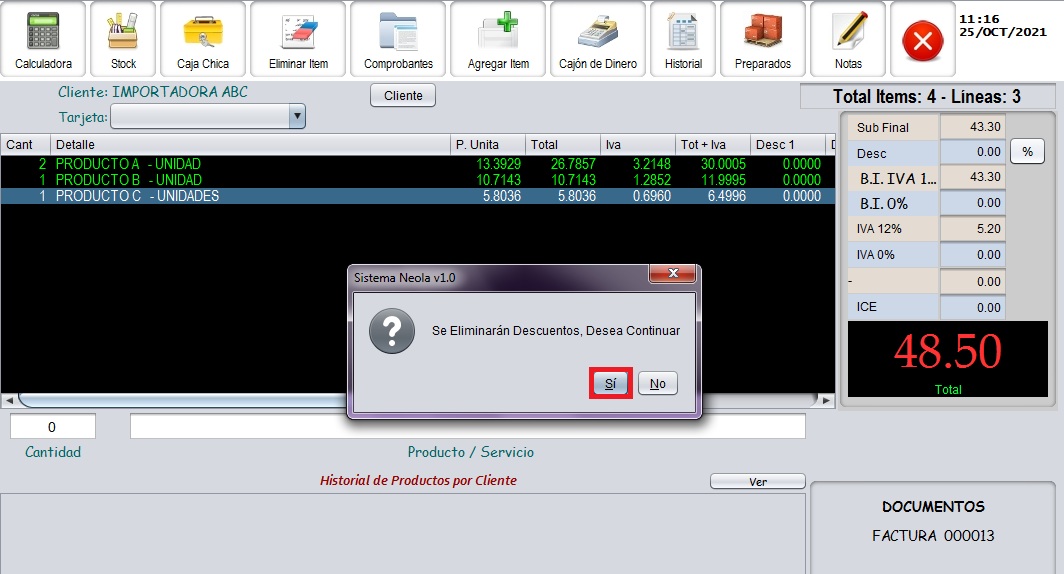Screen dimensions: 1064x574
Task: Open Caja Chica petty cash
Action: (203, 39)
